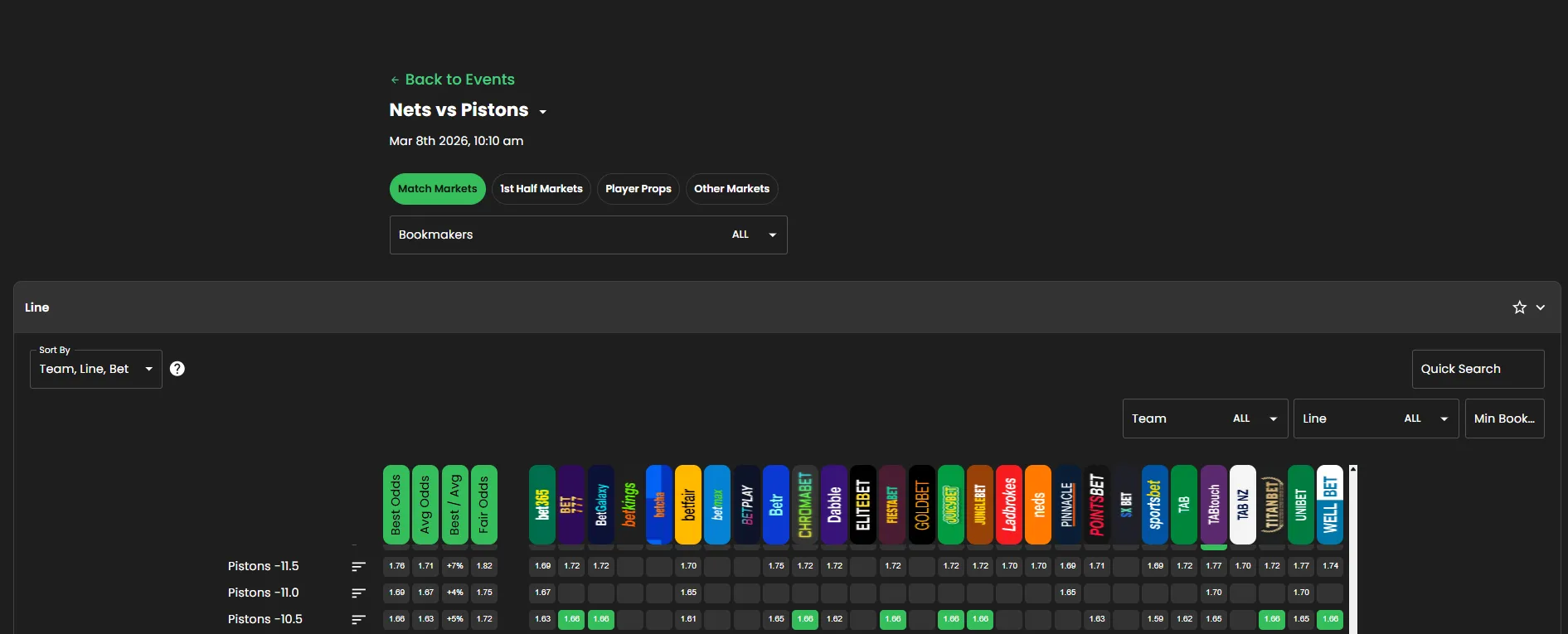Click the betmax bookmaker logo
Viewport: 1568px width, 634px height.
click(717, 505)
